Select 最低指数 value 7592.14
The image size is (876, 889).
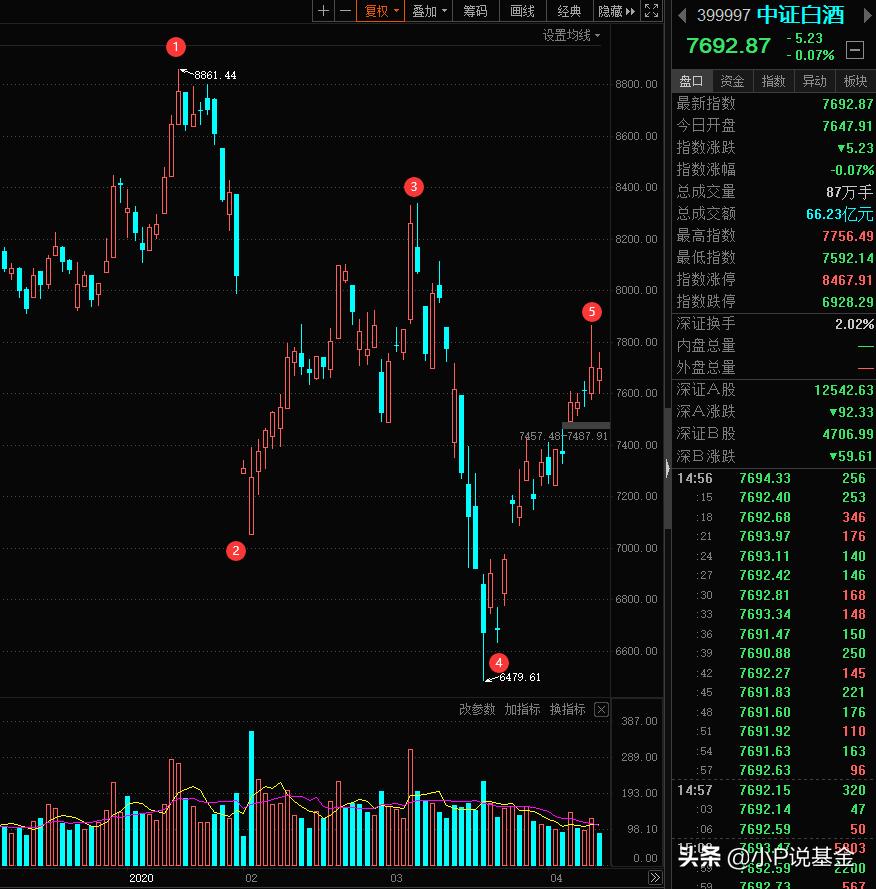[847, 258]
